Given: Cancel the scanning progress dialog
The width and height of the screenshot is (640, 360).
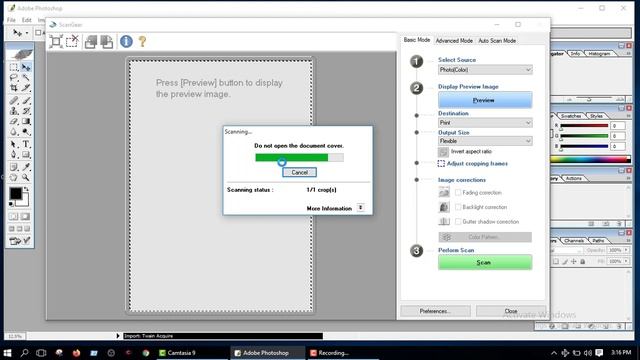Looking at the screenshot, I should [299, 172].
